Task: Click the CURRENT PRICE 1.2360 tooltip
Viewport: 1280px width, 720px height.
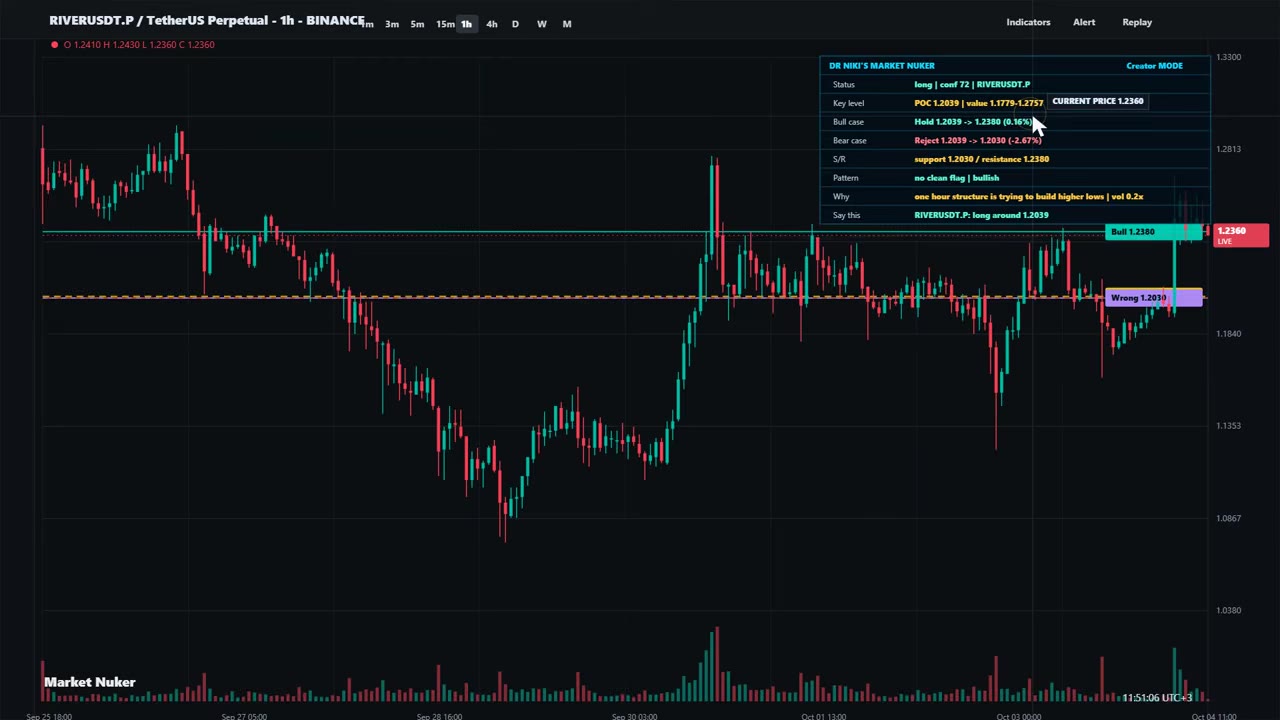Action: click(1097, 101)
